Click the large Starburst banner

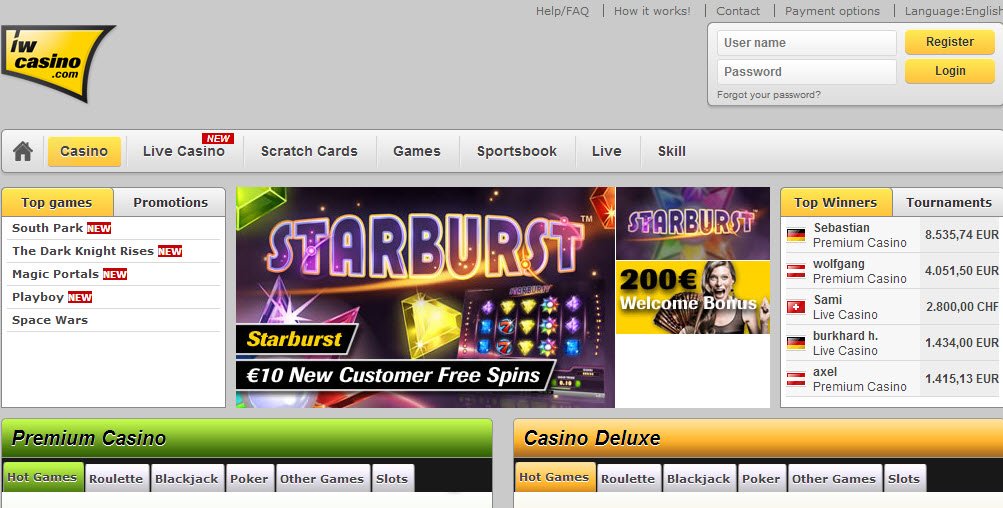pos(425,298)
